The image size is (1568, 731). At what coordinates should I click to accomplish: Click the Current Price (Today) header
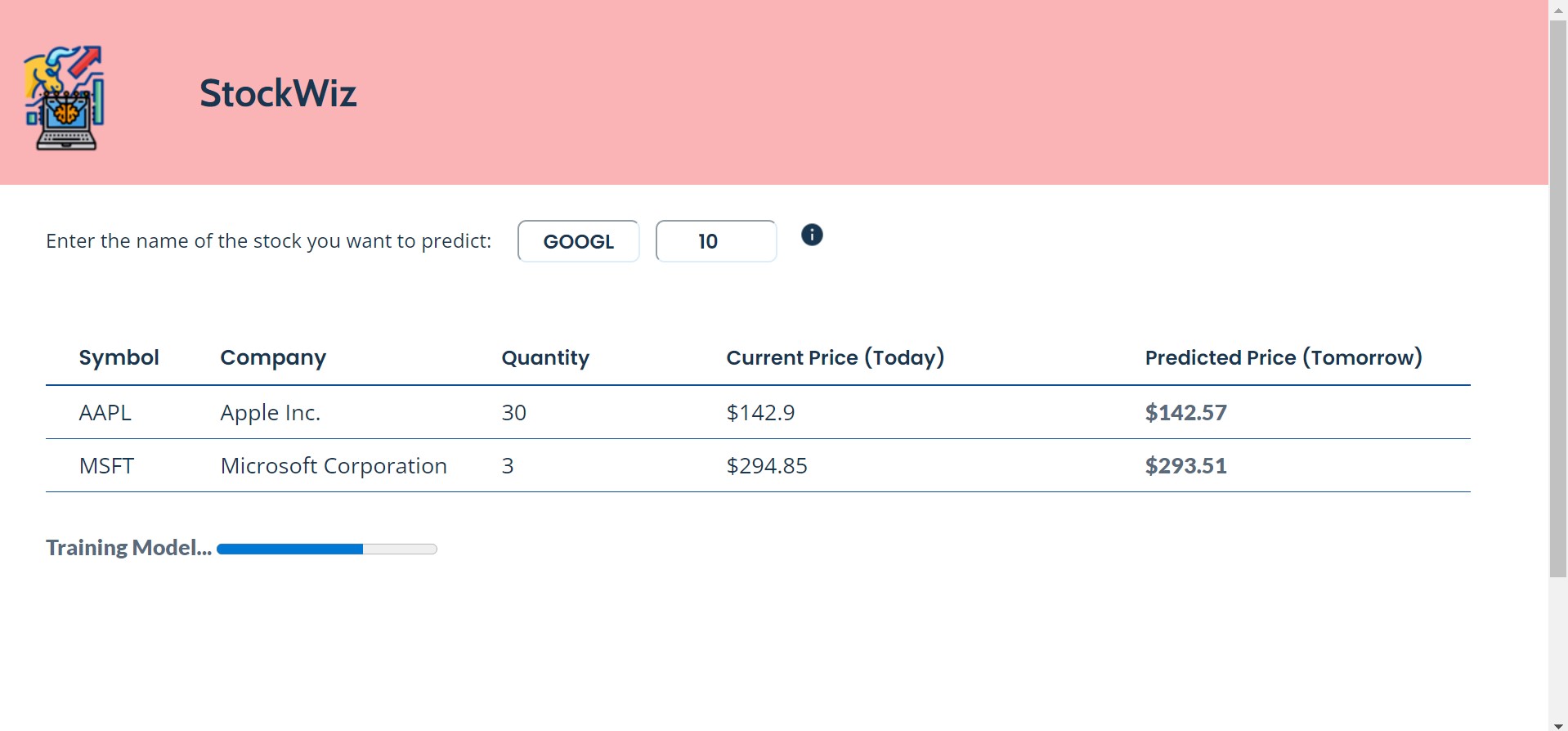click(x=835, y=357)
